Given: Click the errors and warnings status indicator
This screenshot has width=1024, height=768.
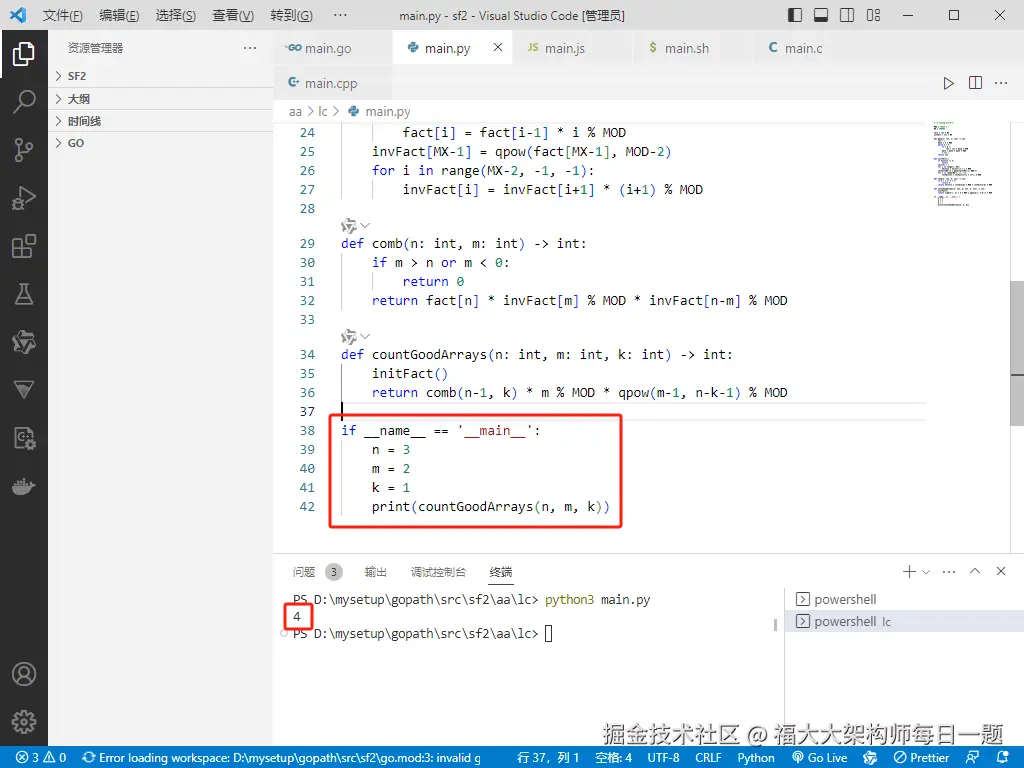Looking at the screenshot, I should click(40, 758).
